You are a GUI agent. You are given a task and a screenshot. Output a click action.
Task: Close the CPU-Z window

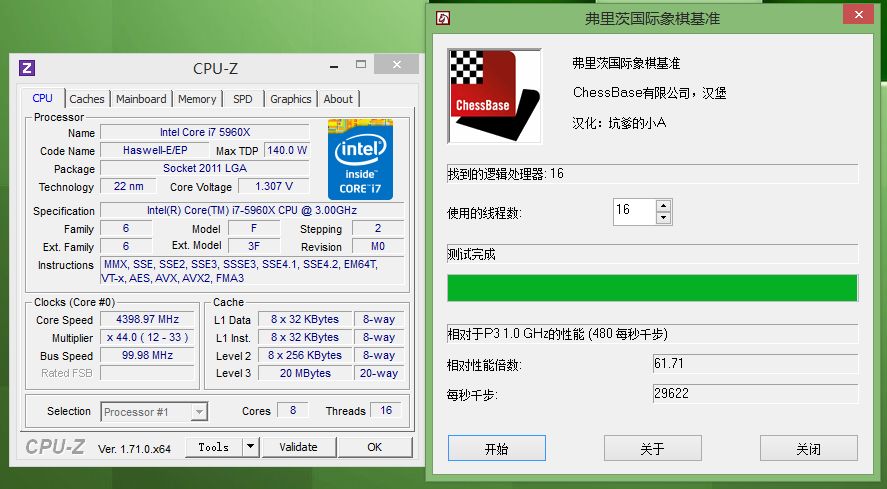click(x=397, y=65)
